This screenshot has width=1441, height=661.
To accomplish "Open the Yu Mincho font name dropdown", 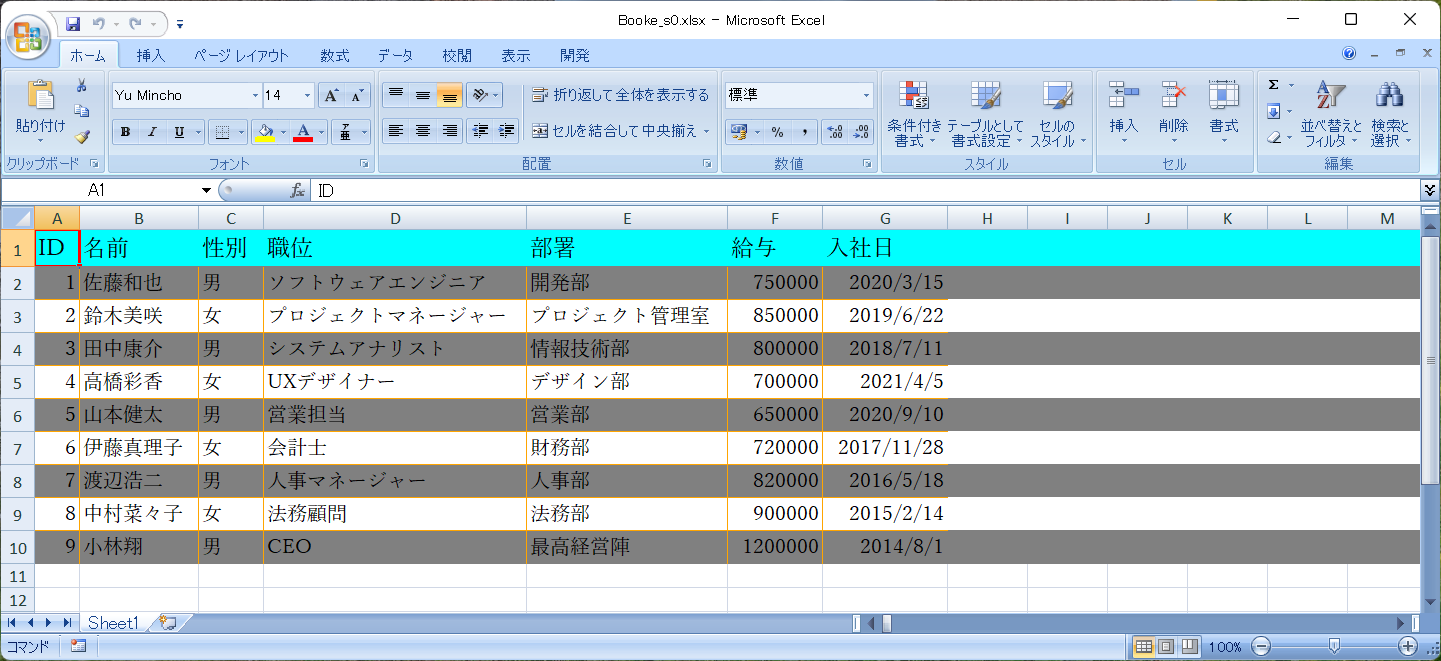I will coord(255,96).
